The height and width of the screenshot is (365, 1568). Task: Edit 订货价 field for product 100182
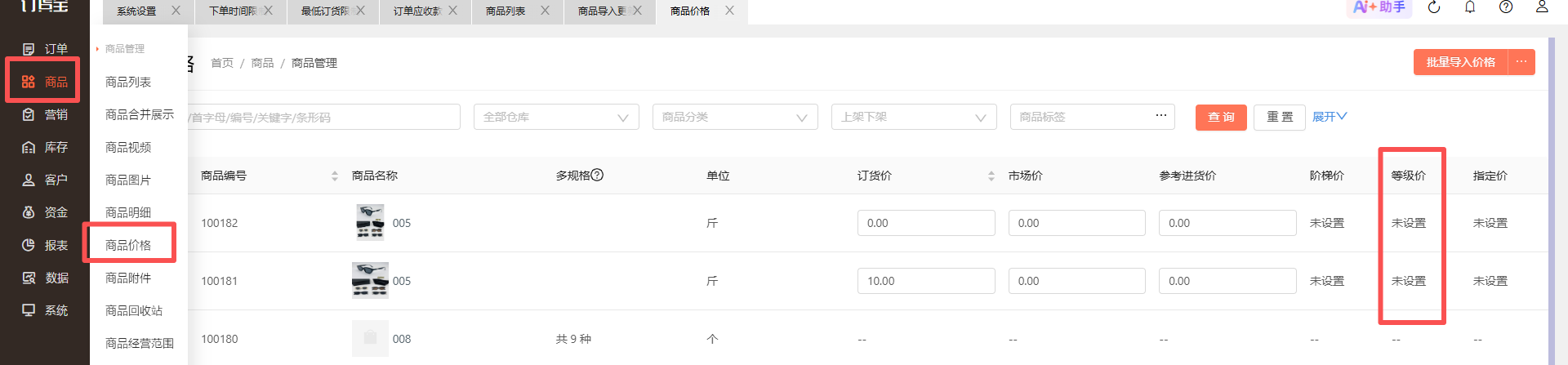pyautogui.click(x=926, y=223)
